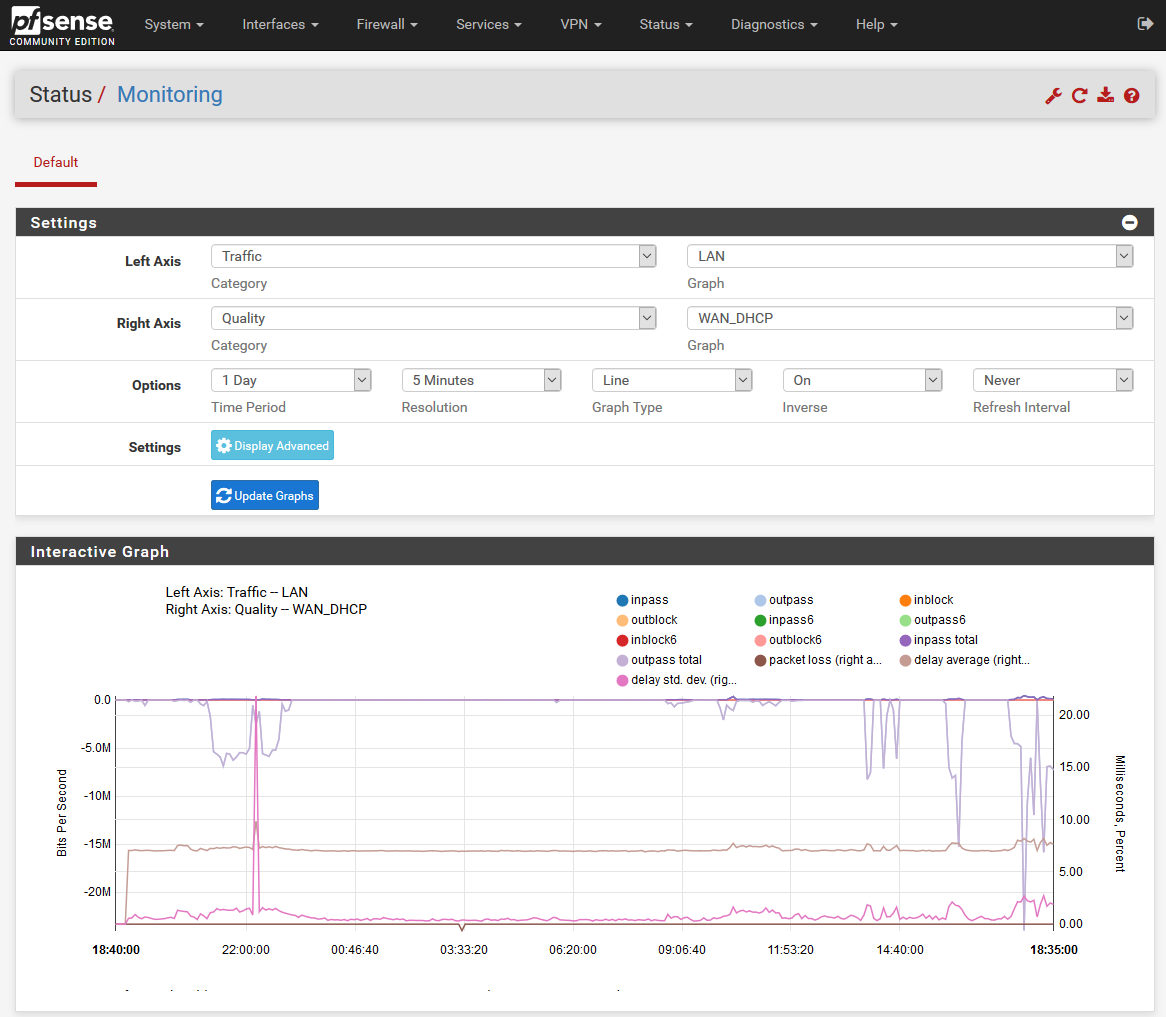Click the wrench settings icon
1166x1017 pixels.
[x=1053, y=96]
